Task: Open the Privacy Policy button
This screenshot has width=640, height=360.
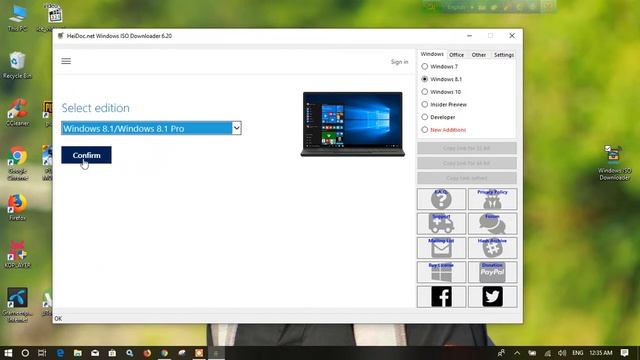Action: coord(492,199)
